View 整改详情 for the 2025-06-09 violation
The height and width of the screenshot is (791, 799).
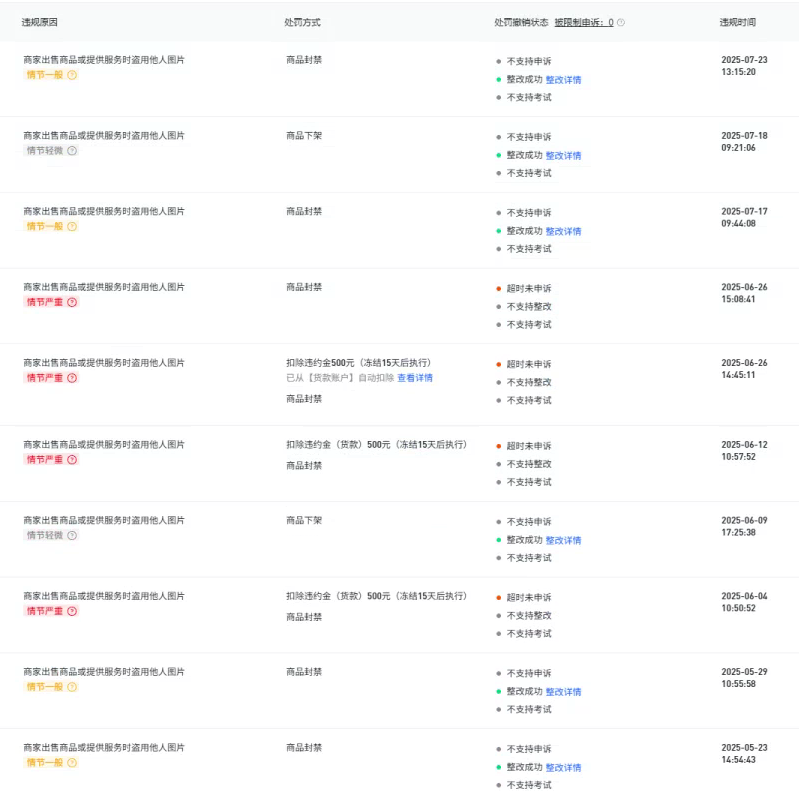(x=563, y=541)
